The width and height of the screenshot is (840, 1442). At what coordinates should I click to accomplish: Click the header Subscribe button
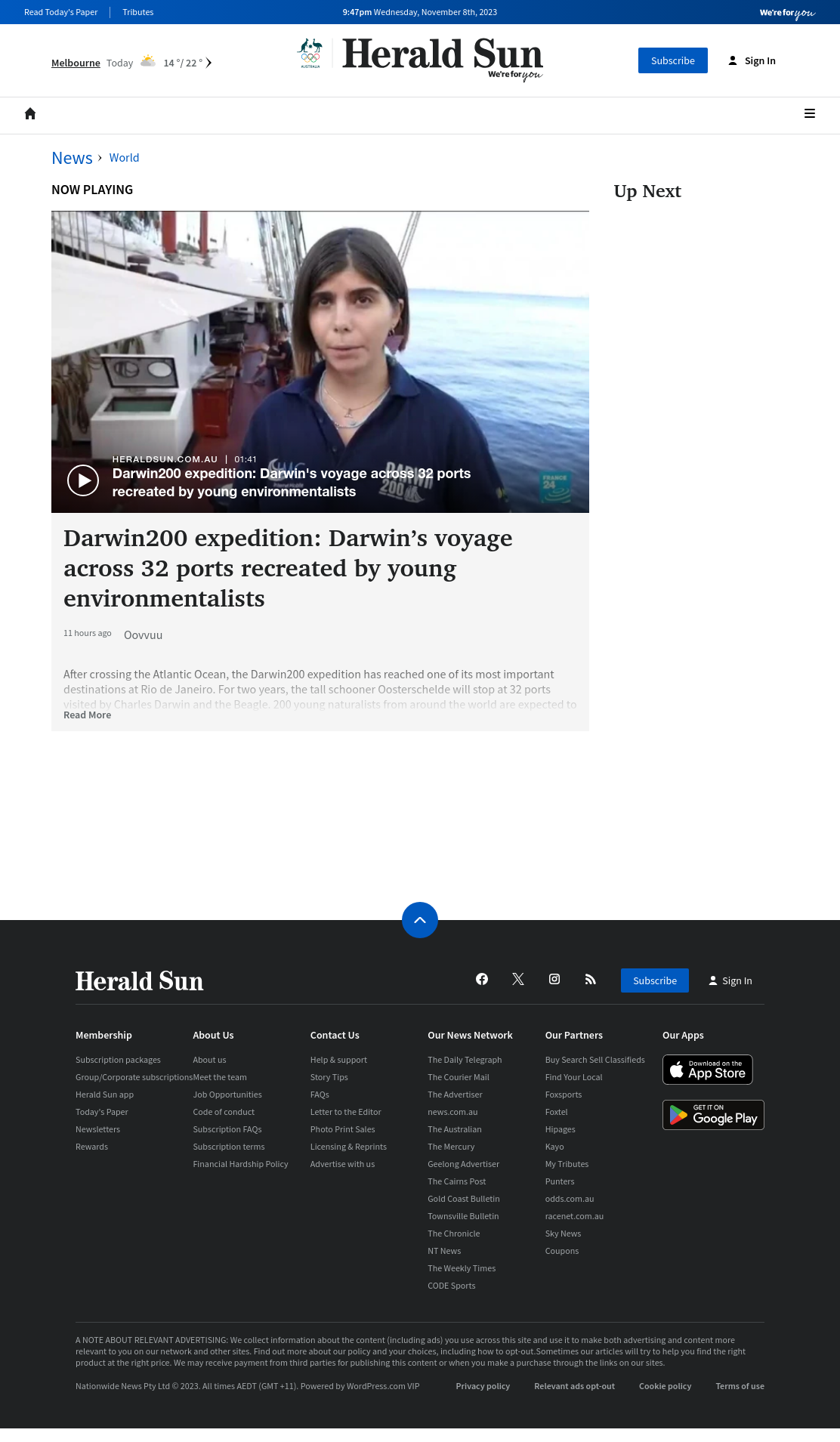[x=673, y=60]
